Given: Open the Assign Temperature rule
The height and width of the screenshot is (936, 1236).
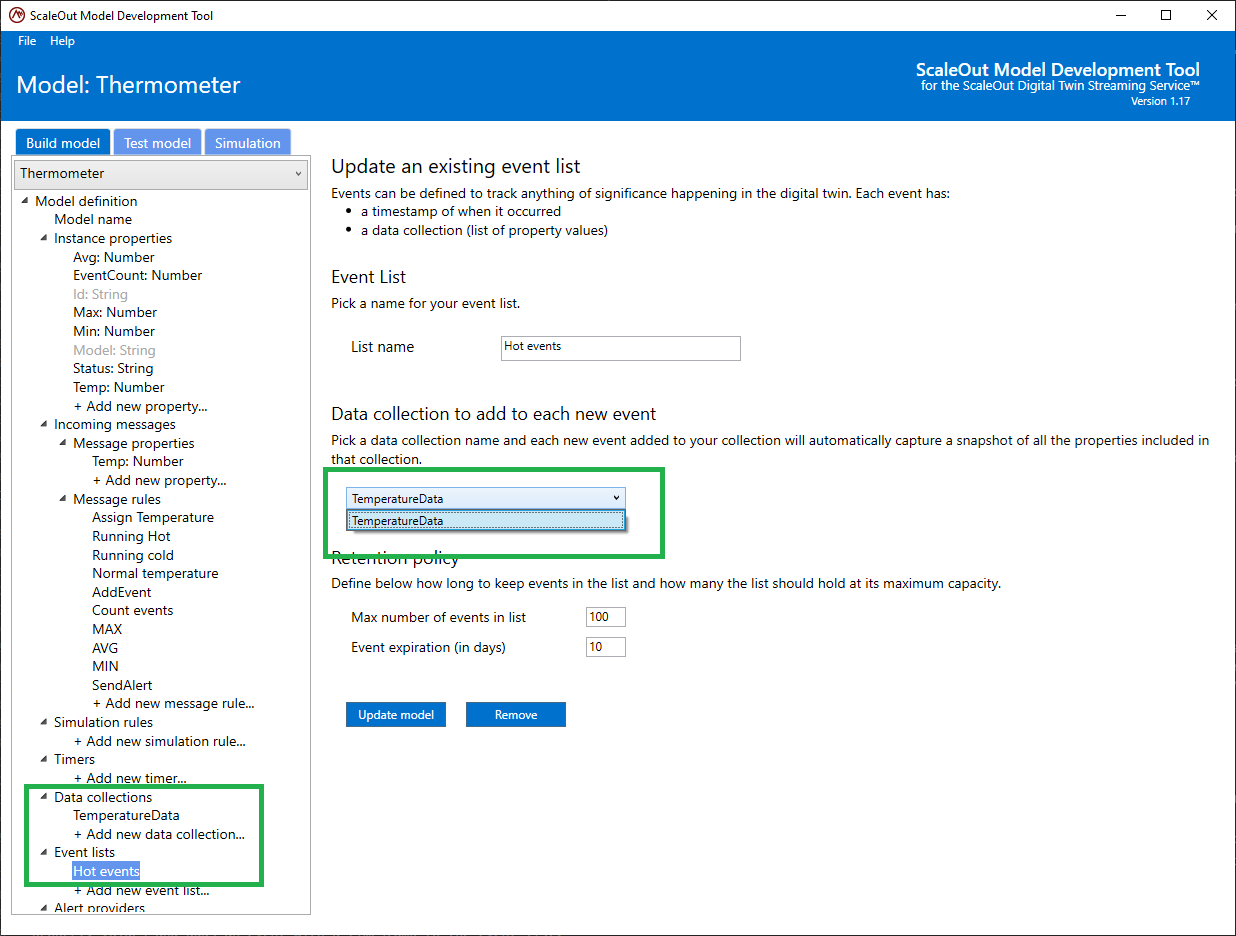Looking at the screenshot, I should 153,517.
